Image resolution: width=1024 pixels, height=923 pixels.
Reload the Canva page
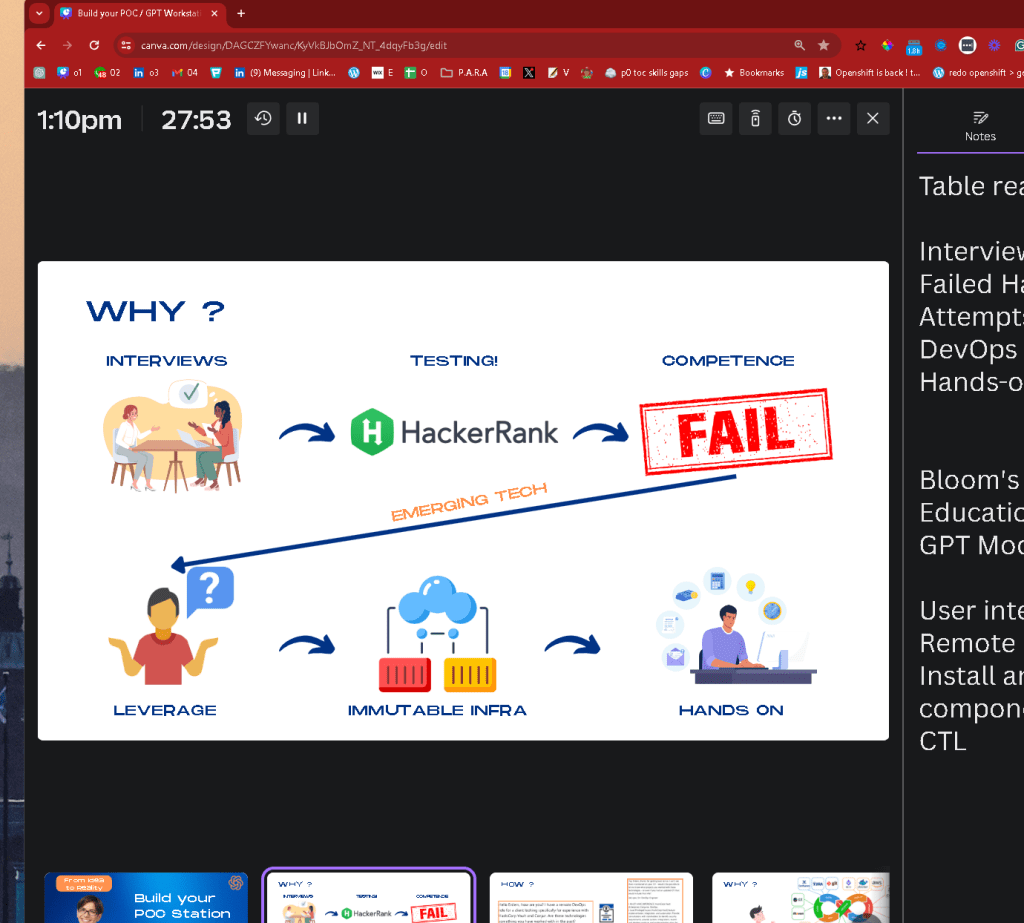tap(94, 45)
